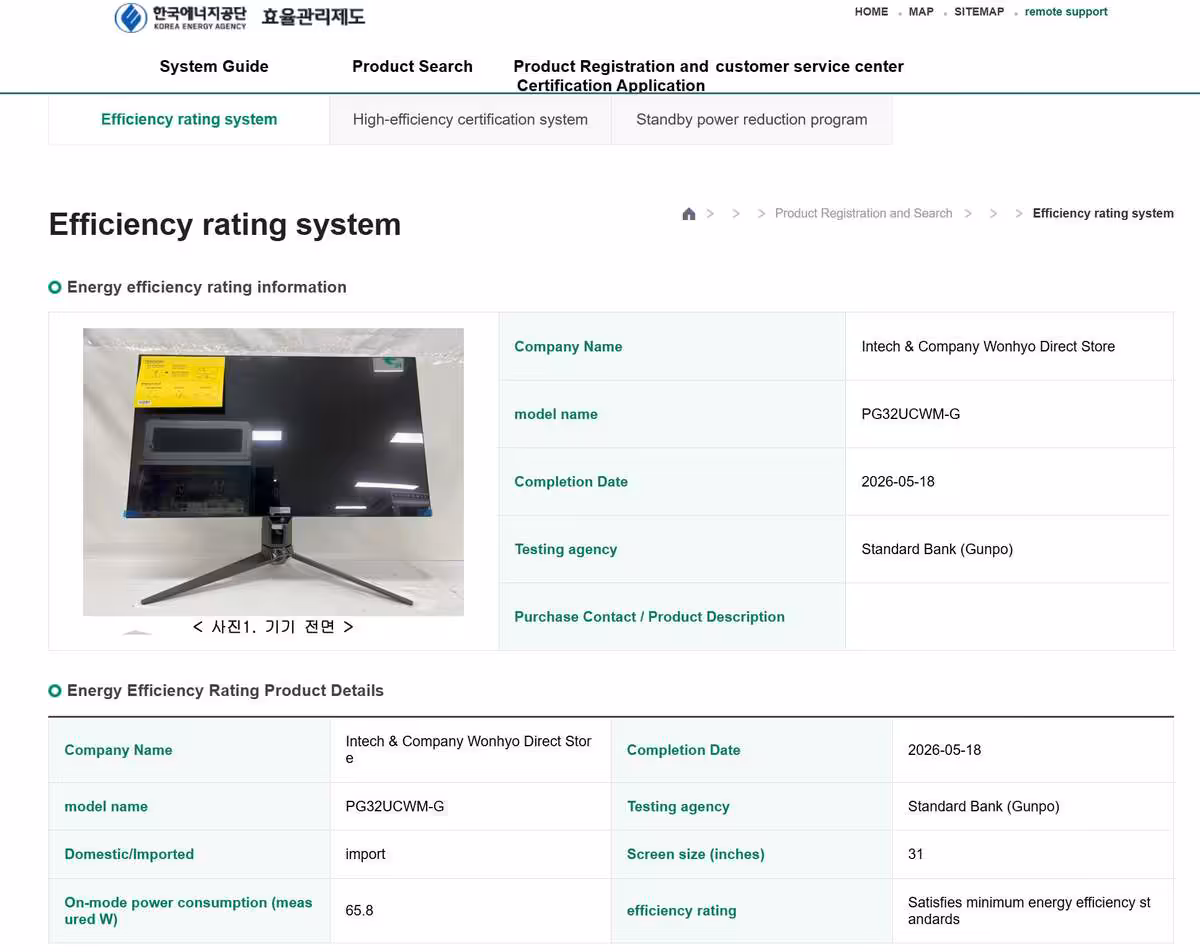Click Energy efficiency rating information heading
Image resolution: width=1200 pixels, height=952 pixels.
(x=206, y=287)
